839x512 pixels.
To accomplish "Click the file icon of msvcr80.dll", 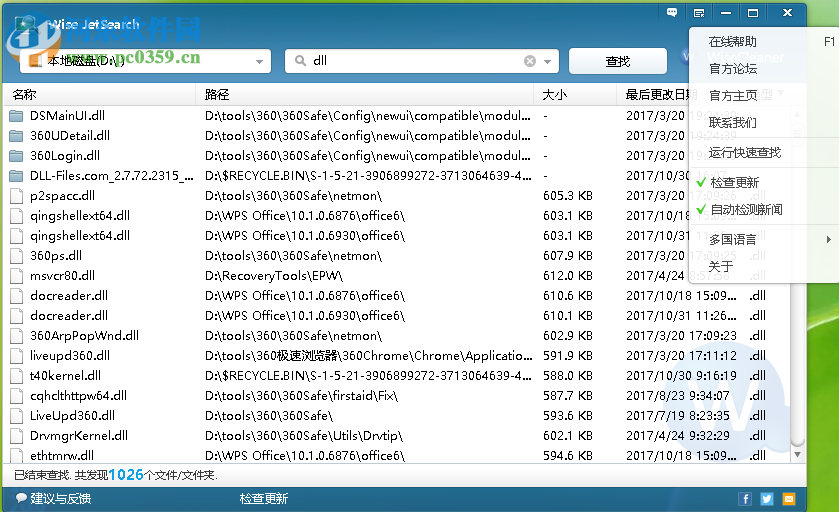I will [x=17, y=276].
